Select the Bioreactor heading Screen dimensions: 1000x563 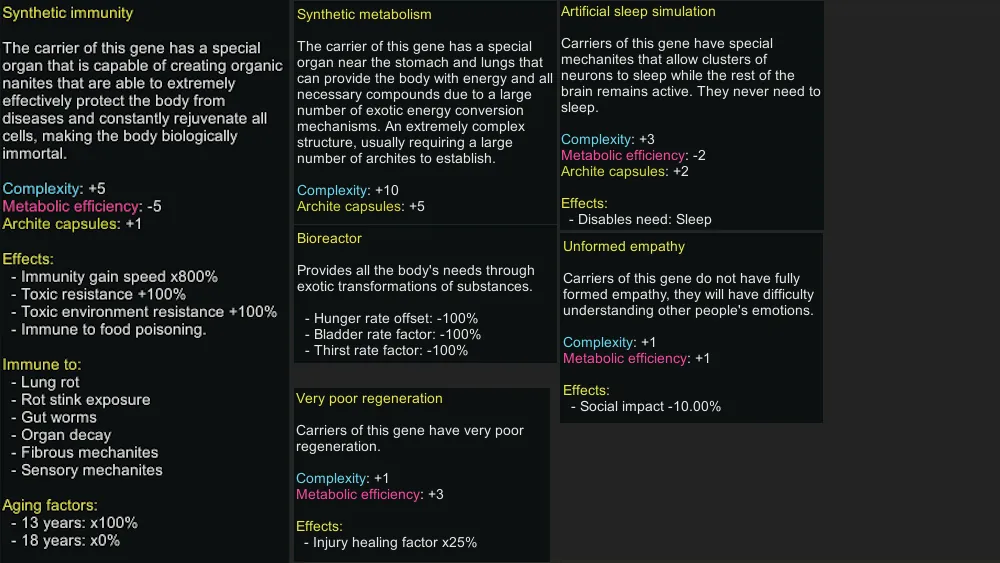point(329,238)
